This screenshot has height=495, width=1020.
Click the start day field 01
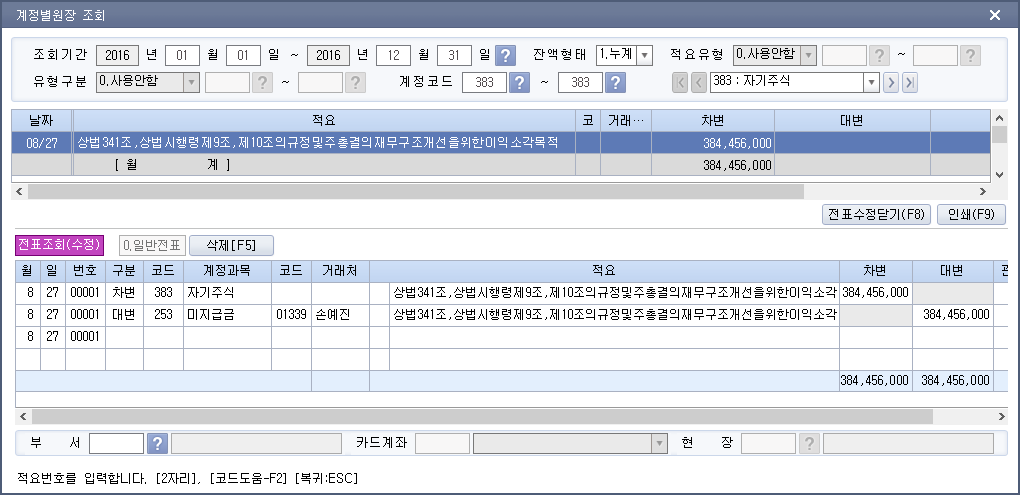coord(243,55)
